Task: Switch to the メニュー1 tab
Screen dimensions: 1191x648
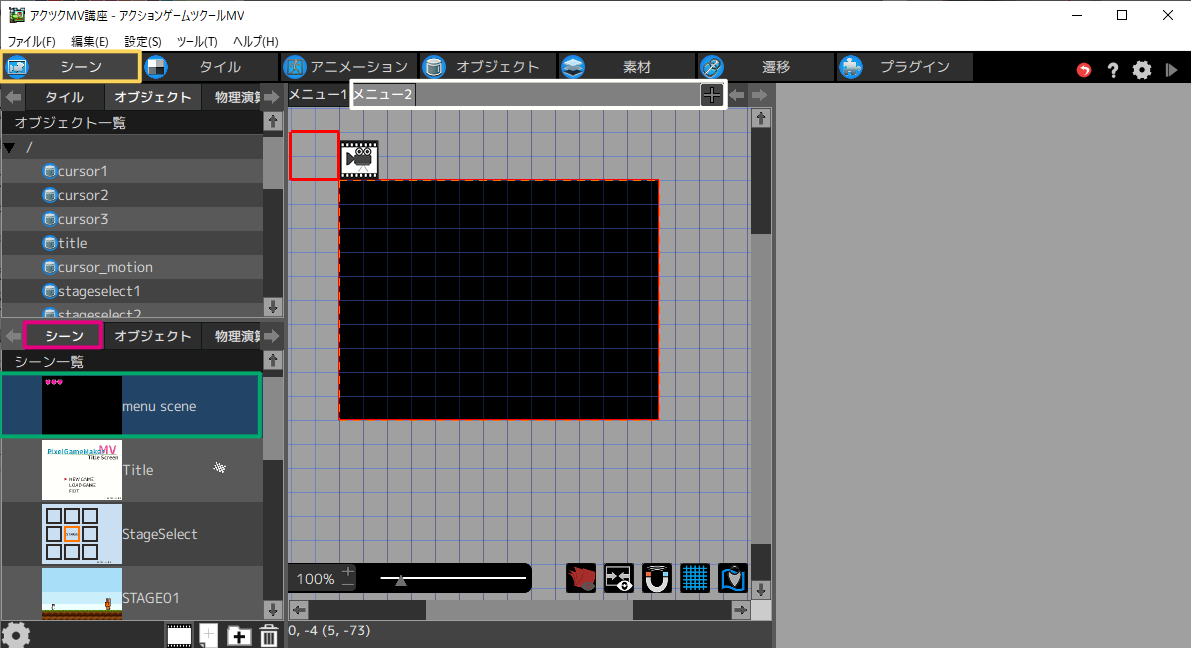Action: coord(317,95)
